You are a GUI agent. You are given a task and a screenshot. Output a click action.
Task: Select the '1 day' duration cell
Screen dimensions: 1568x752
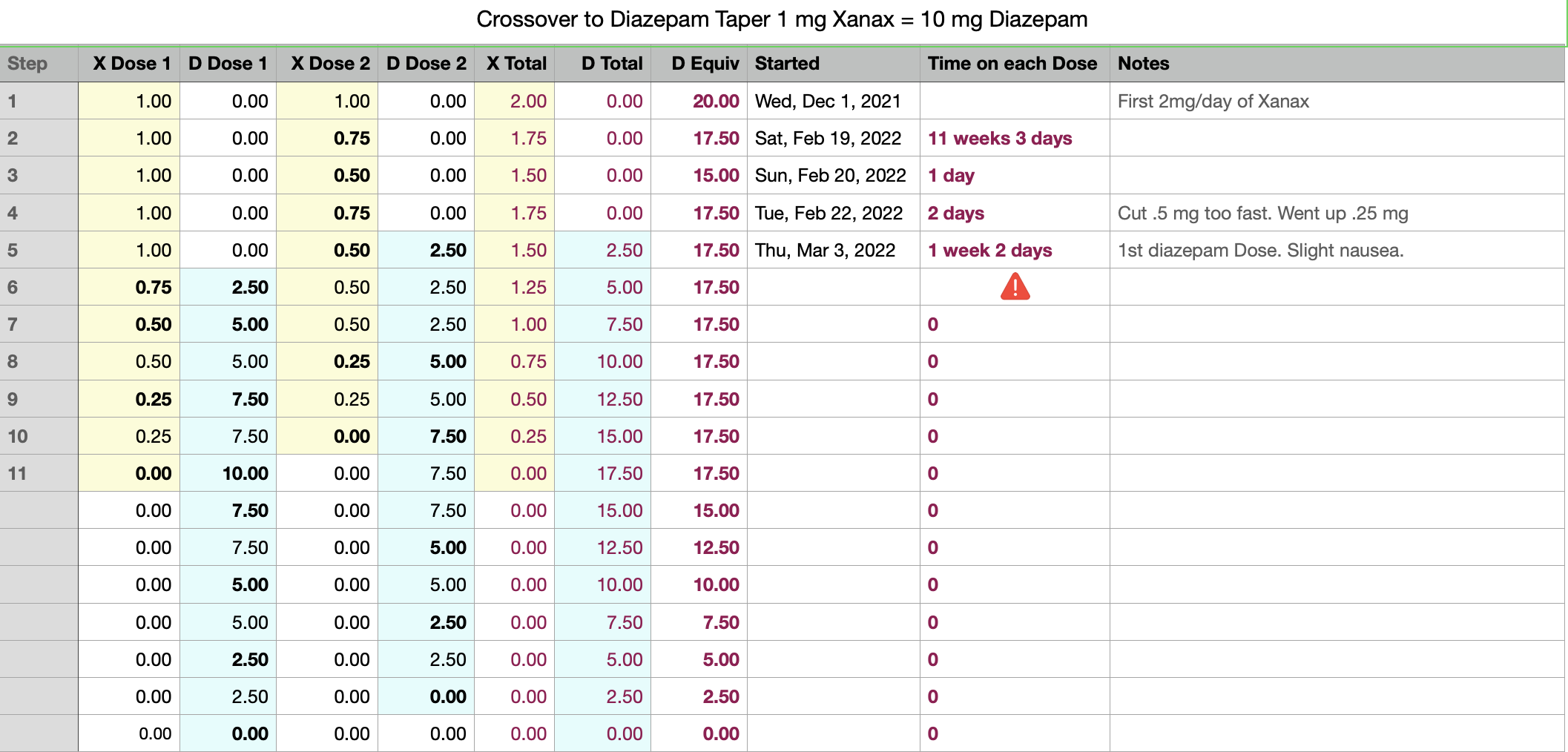tap(1015, 175)
